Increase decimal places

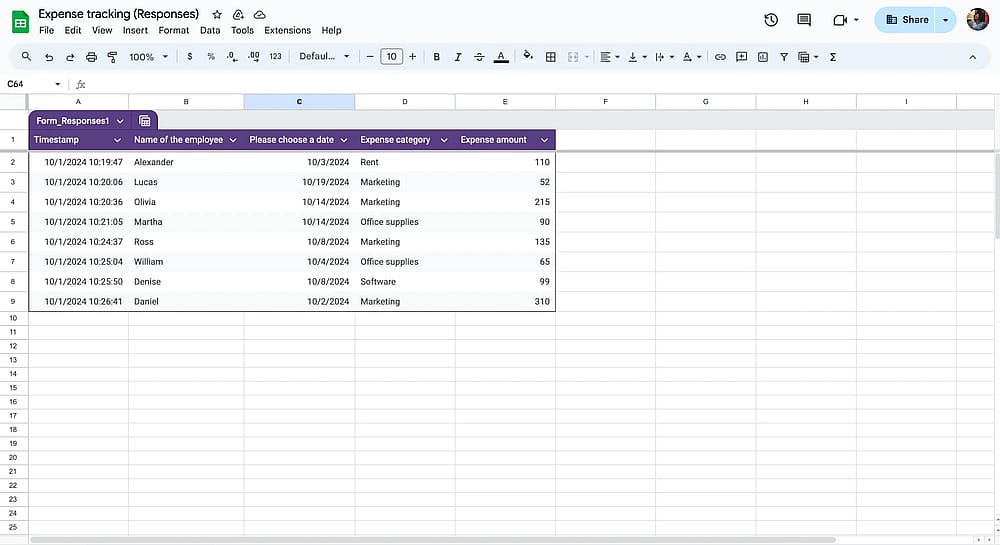[254, 57]
